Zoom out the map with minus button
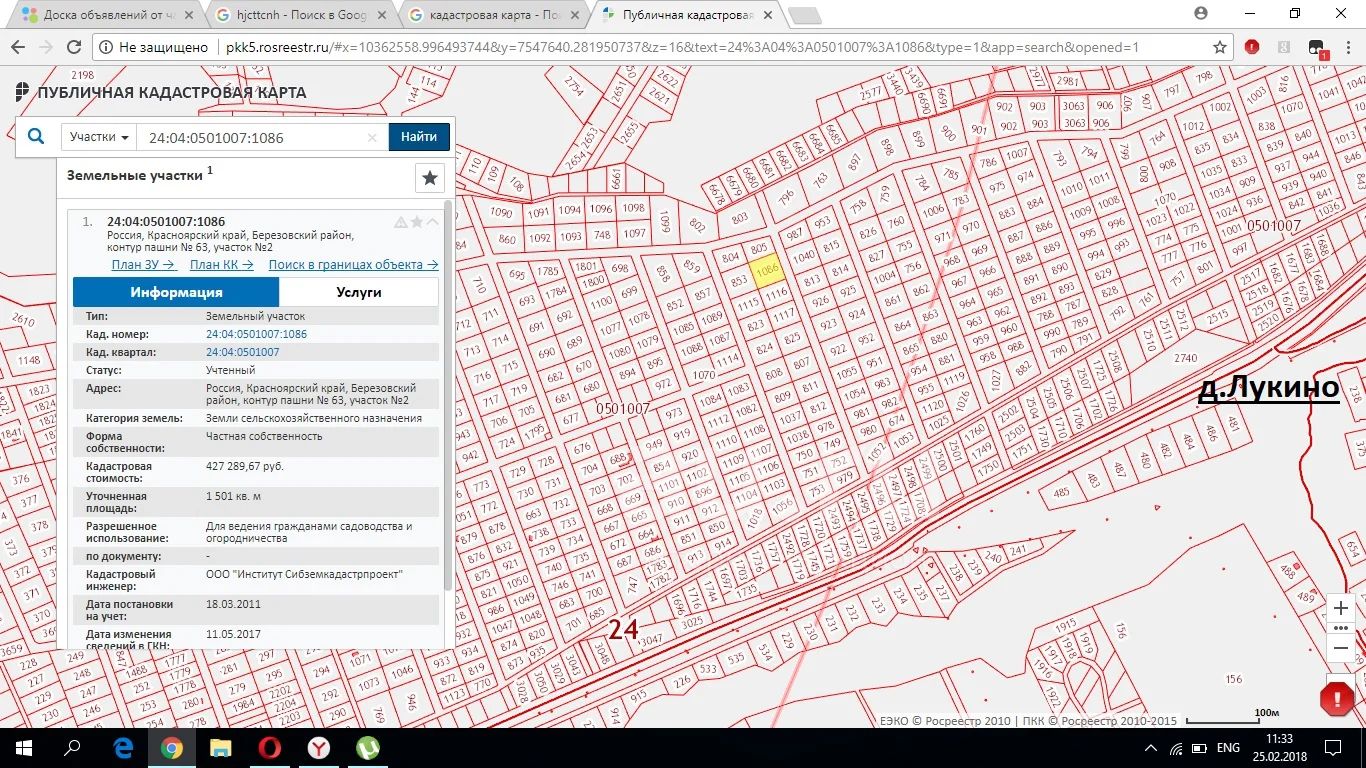This screenshot has width=1366, height=768. coord(1341,648)
